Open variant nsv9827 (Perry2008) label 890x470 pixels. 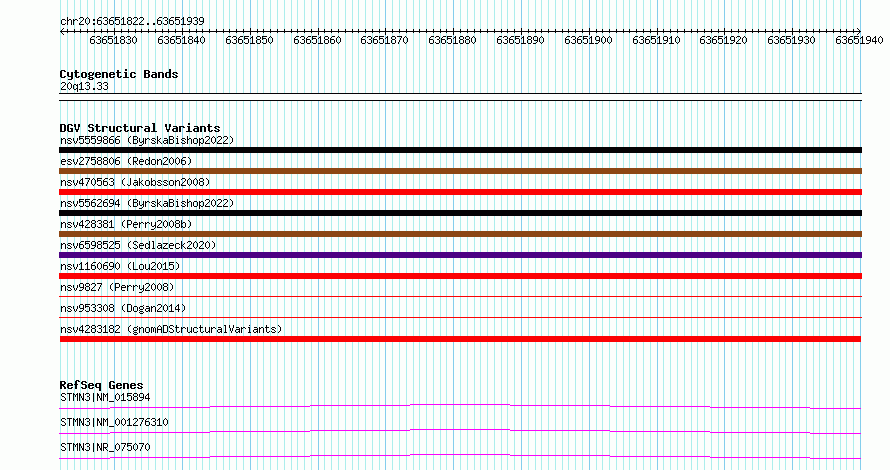tap(117, 287)
